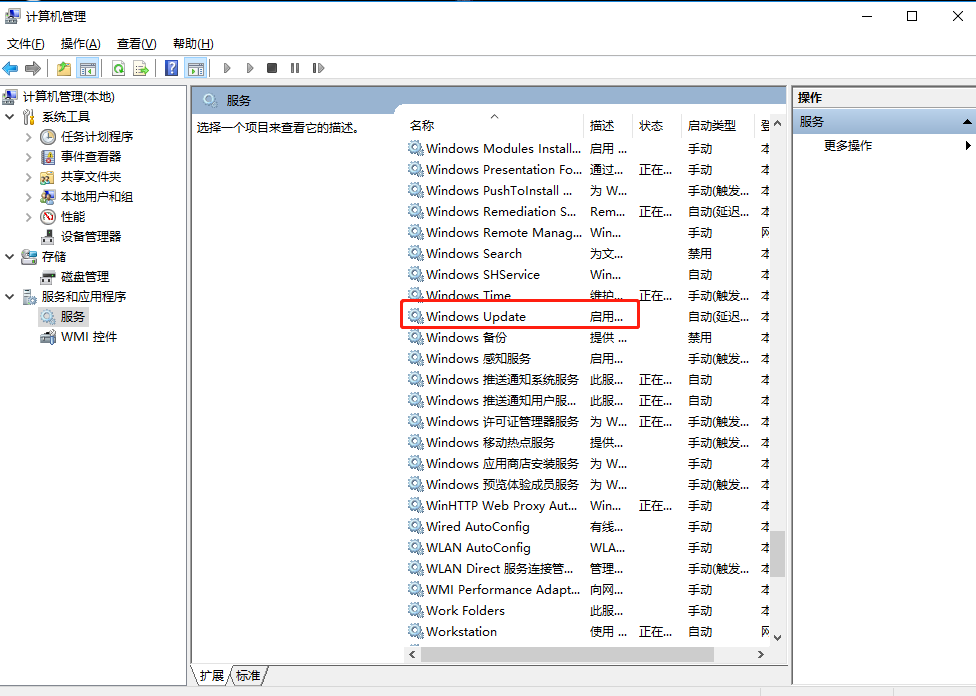
Task: Click the Restart Service icon
Action: click(318, 68)
